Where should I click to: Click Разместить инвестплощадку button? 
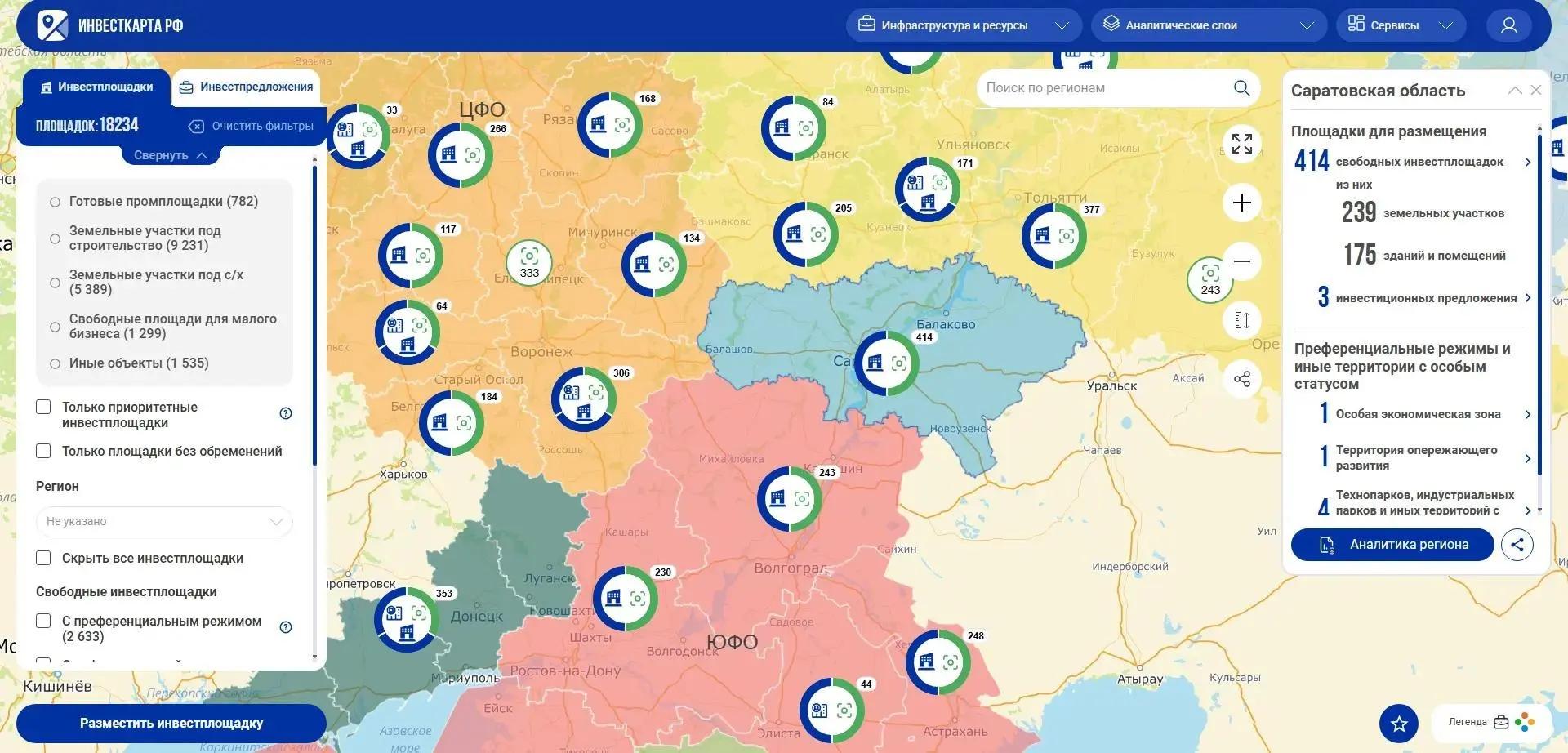point(171,724)
